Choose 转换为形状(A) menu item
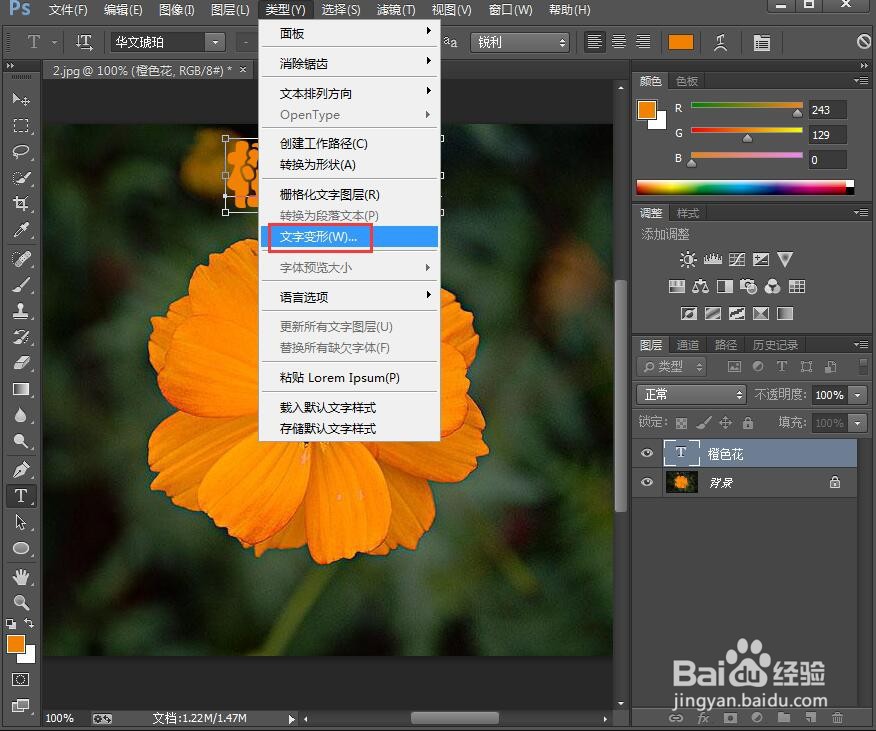 click(349, 165)
